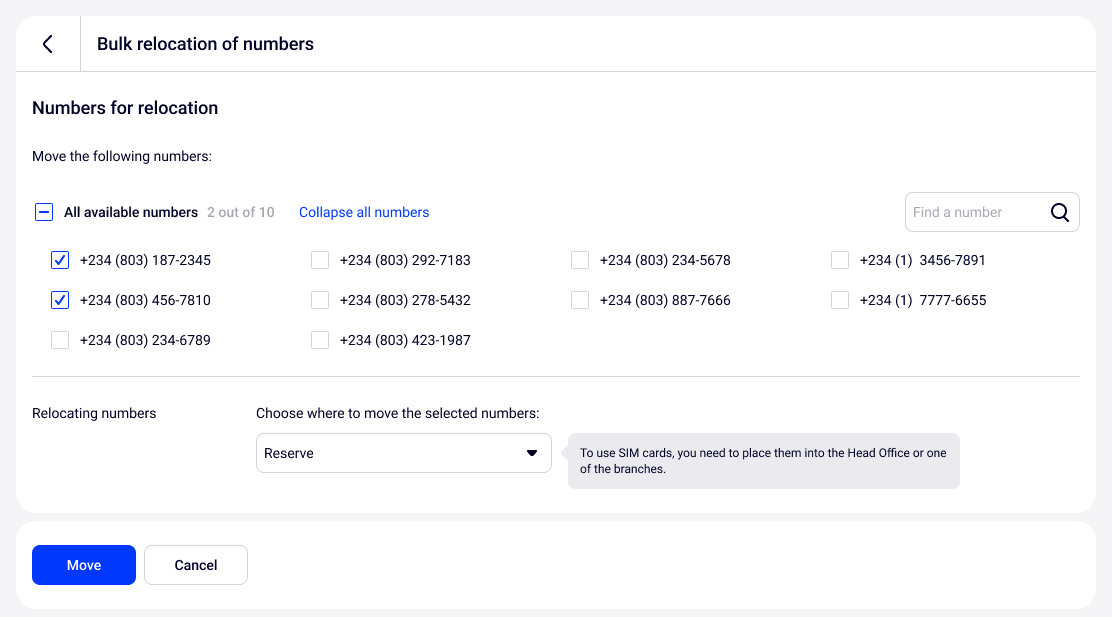1112x617 pixels.
Task: Tick number +234 (1) 7777-6655
Action: click(x=840, y=300)
